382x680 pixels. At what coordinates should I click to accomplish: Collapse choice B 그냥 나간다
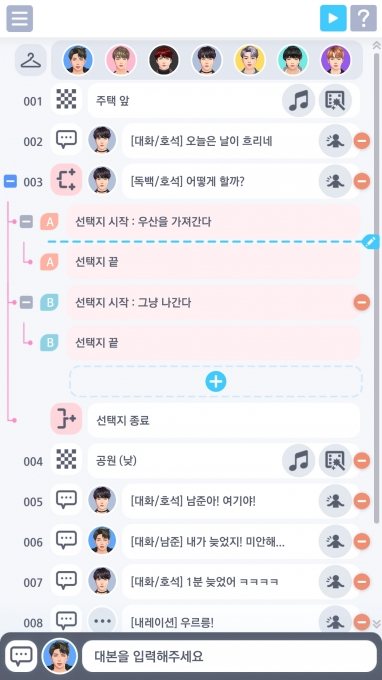(26, 302)
